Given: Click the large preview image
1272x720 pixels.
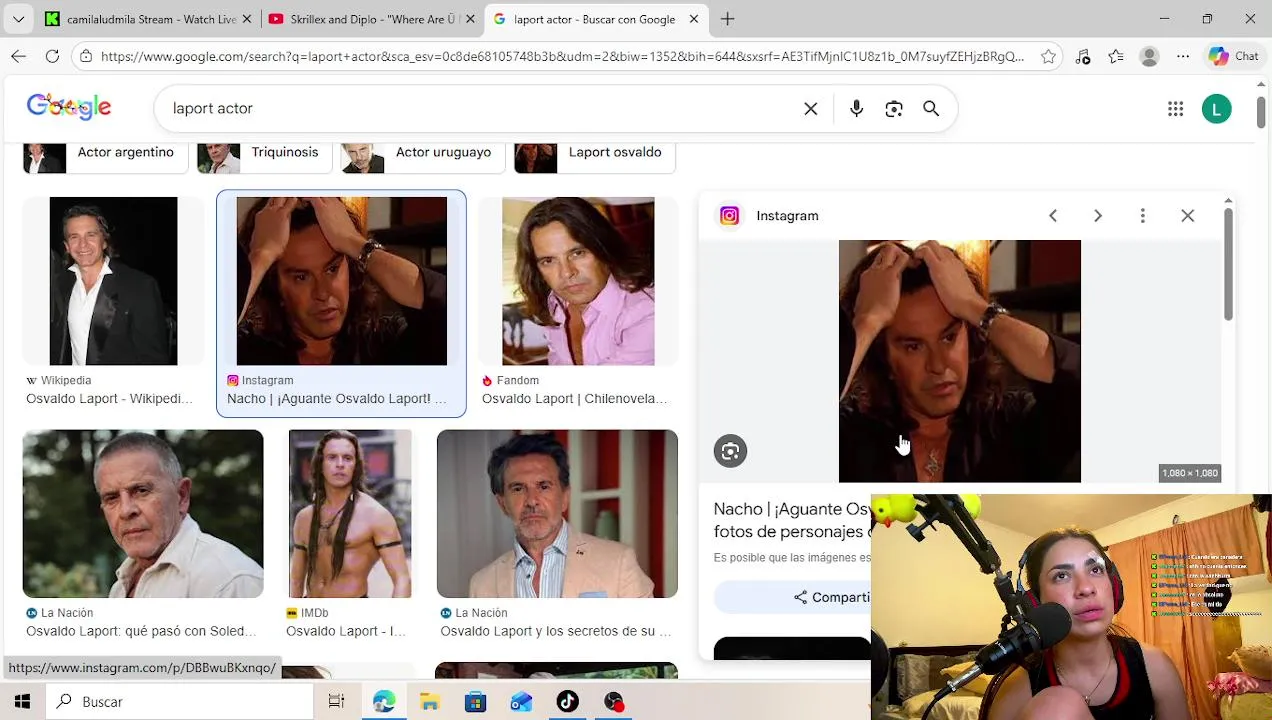Looking at the screenshot, I should click(960, 361).
